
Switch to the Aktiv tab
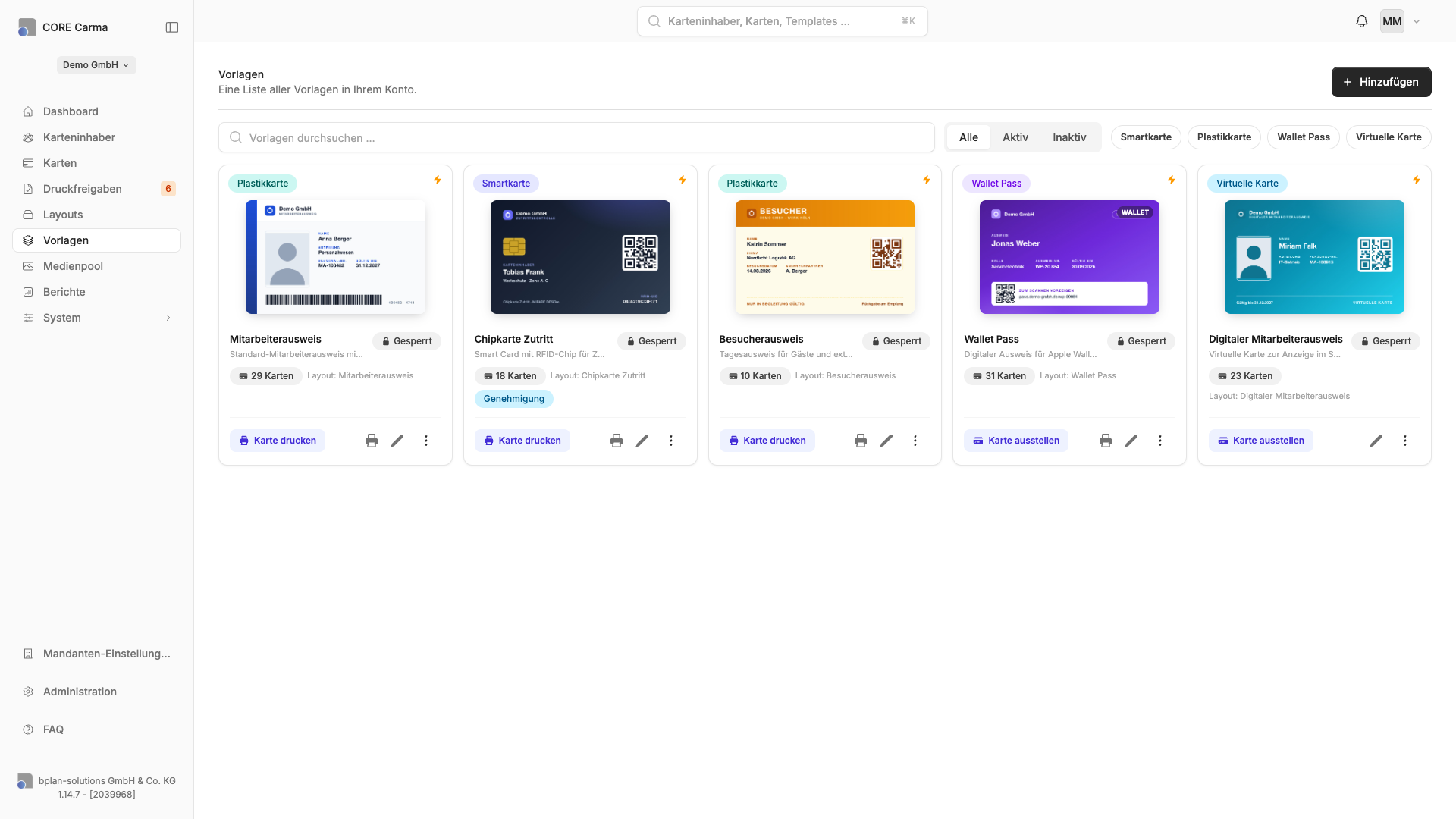coord(1015,137)
